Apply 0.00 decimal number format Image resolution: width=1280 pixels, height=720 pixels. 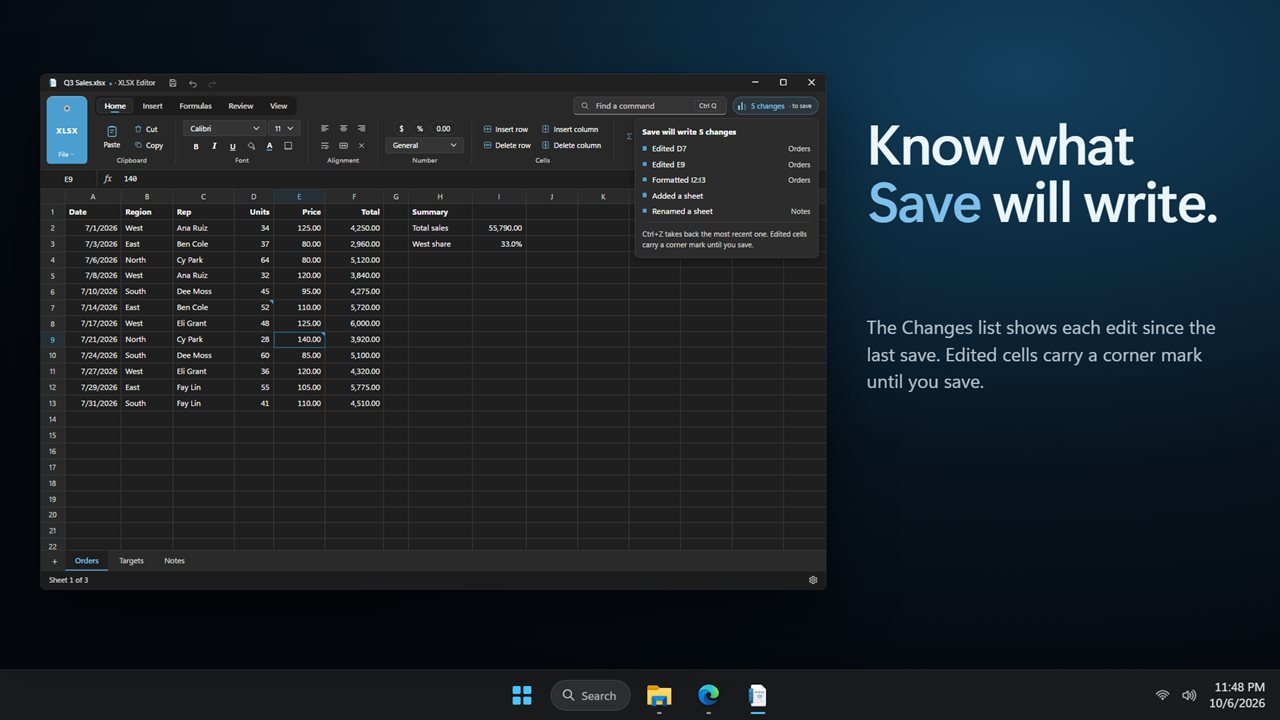tap(443, 128)
